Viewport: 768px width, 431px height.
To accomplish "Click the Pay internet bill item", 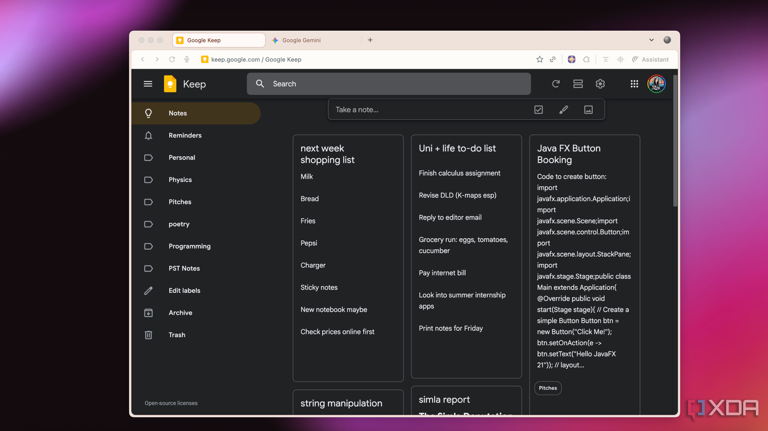I will 442,273.
